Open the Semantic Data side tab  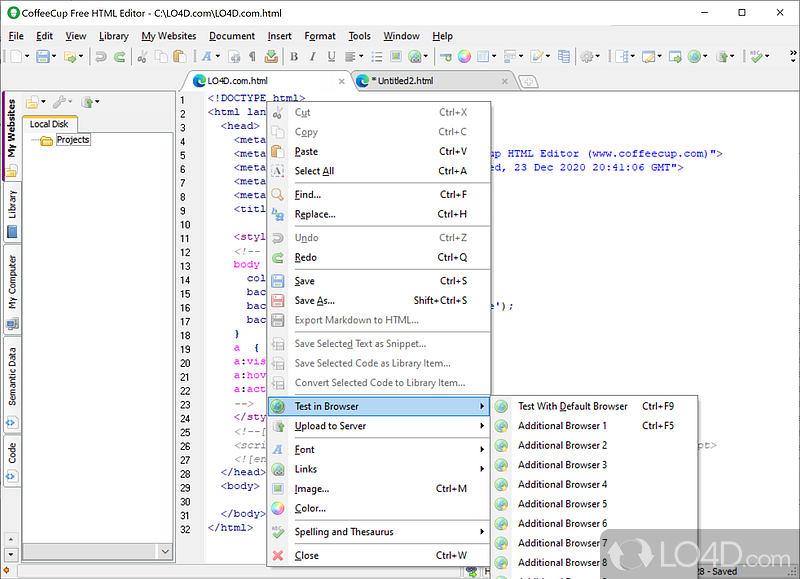tap(12, 385)
